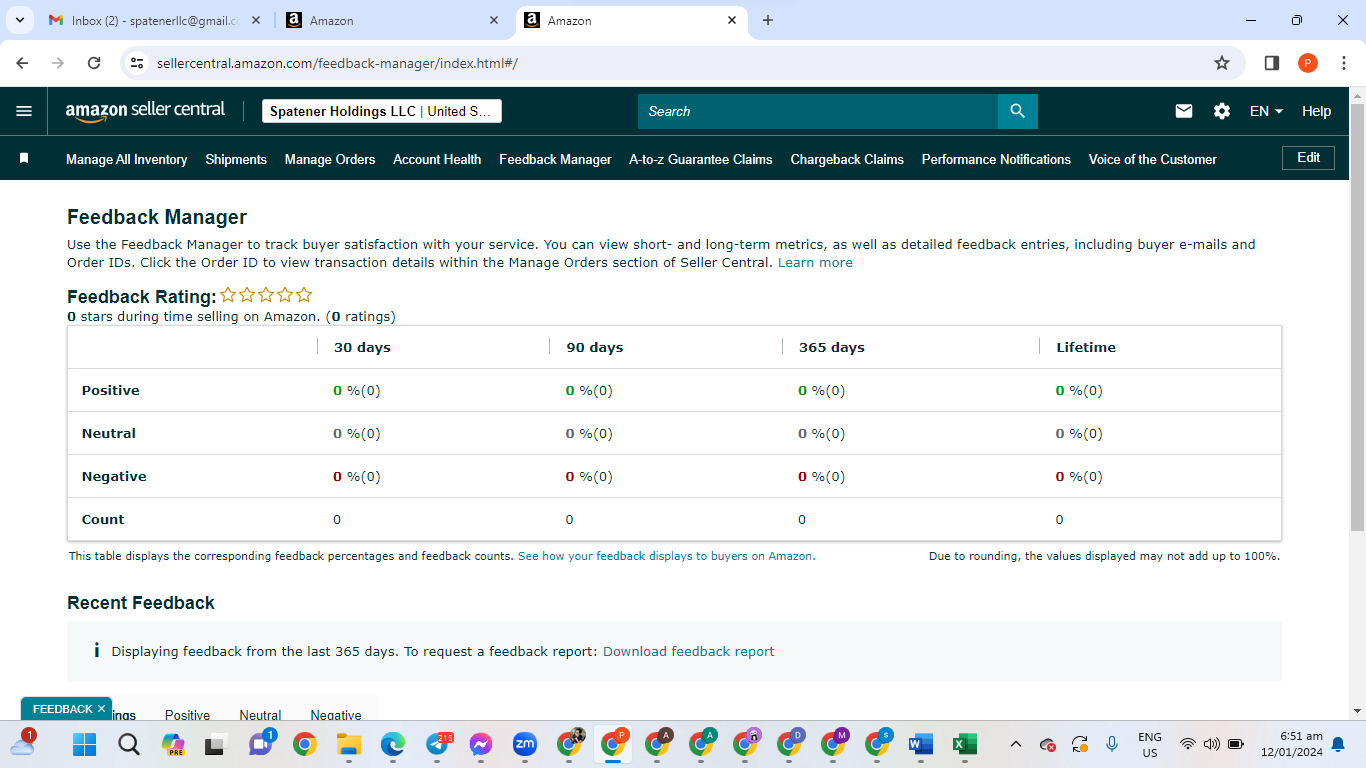This screenshot has width=1366, height=768.
Task: Open the Windows Start menu
Action: pyautogui.click(x=84, y=744)
